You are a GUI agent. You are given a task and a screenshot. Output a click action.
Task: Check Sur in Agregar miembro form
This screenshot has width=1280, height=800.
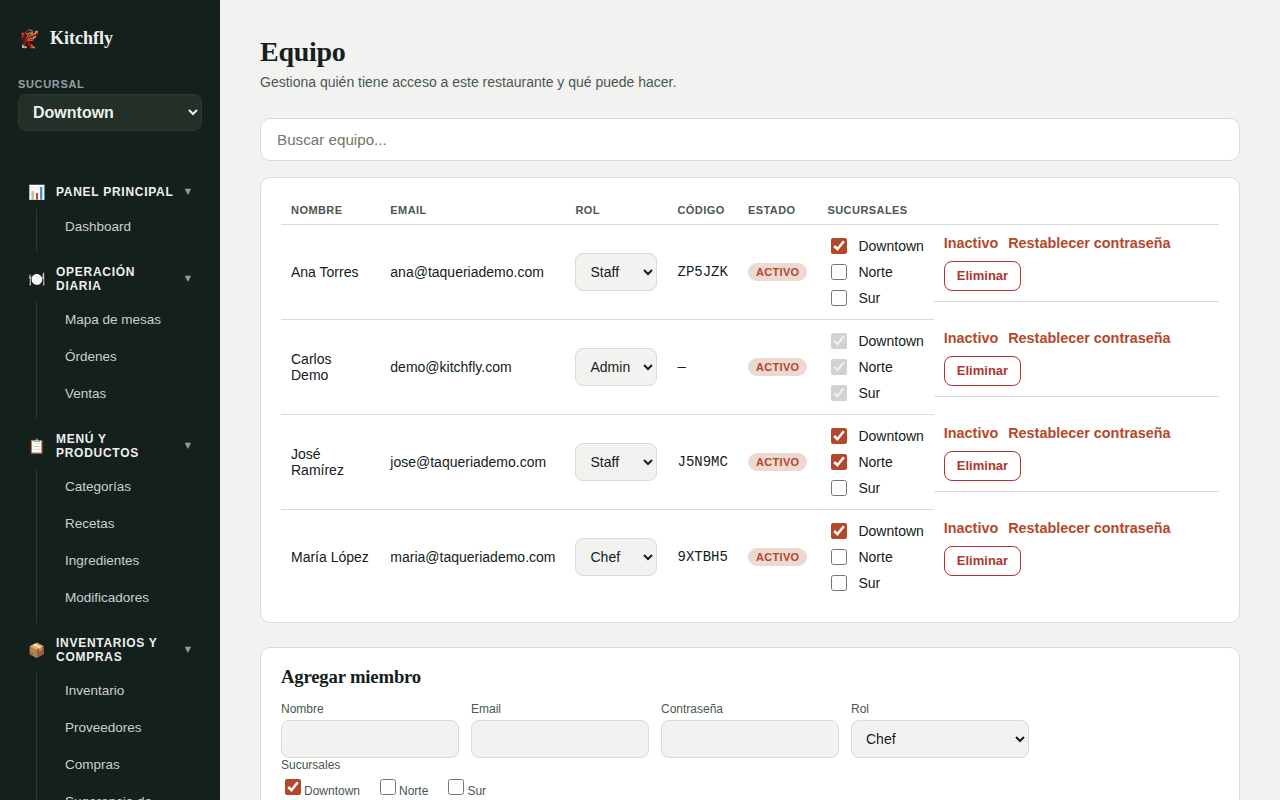[456, 787]
